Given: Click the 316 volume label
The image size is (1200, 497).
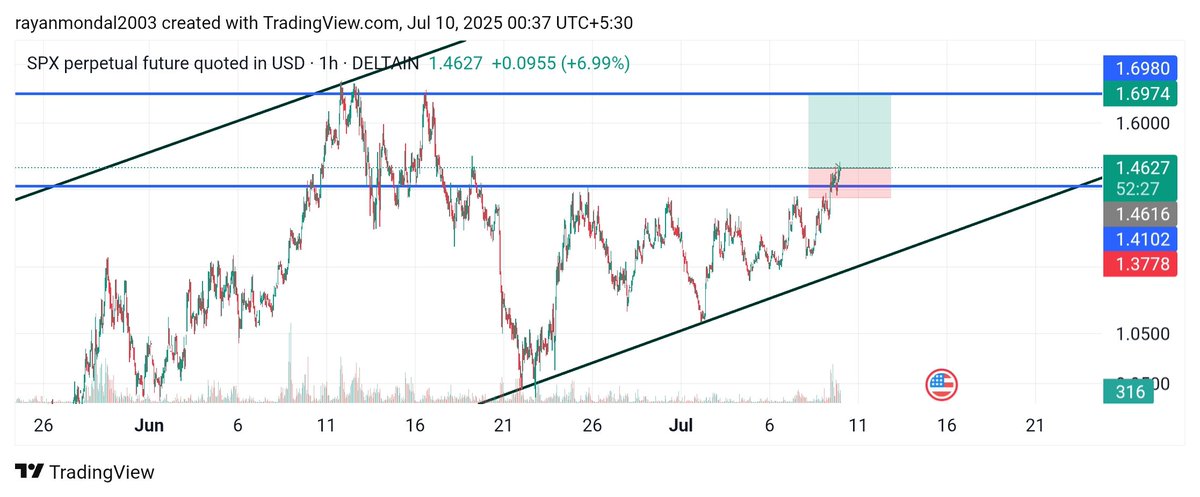Looking at the screenshot, I should [1129, 392].
